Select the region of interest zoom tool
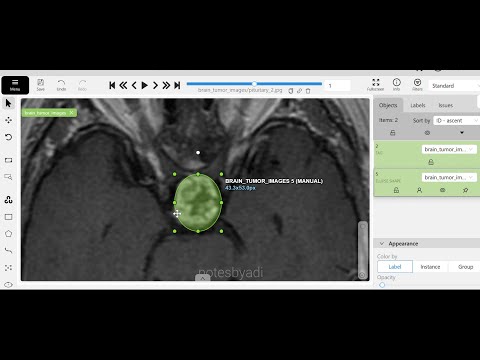The height and width of the screenshot is (360, 480). coord(9,177)
